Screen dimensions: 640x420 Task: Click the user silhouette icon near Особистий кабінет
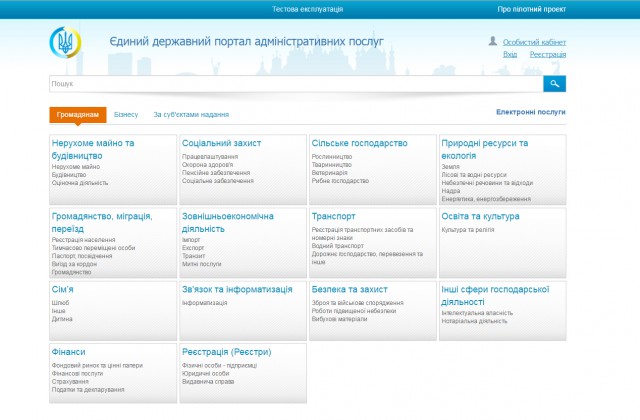[492, 42]
